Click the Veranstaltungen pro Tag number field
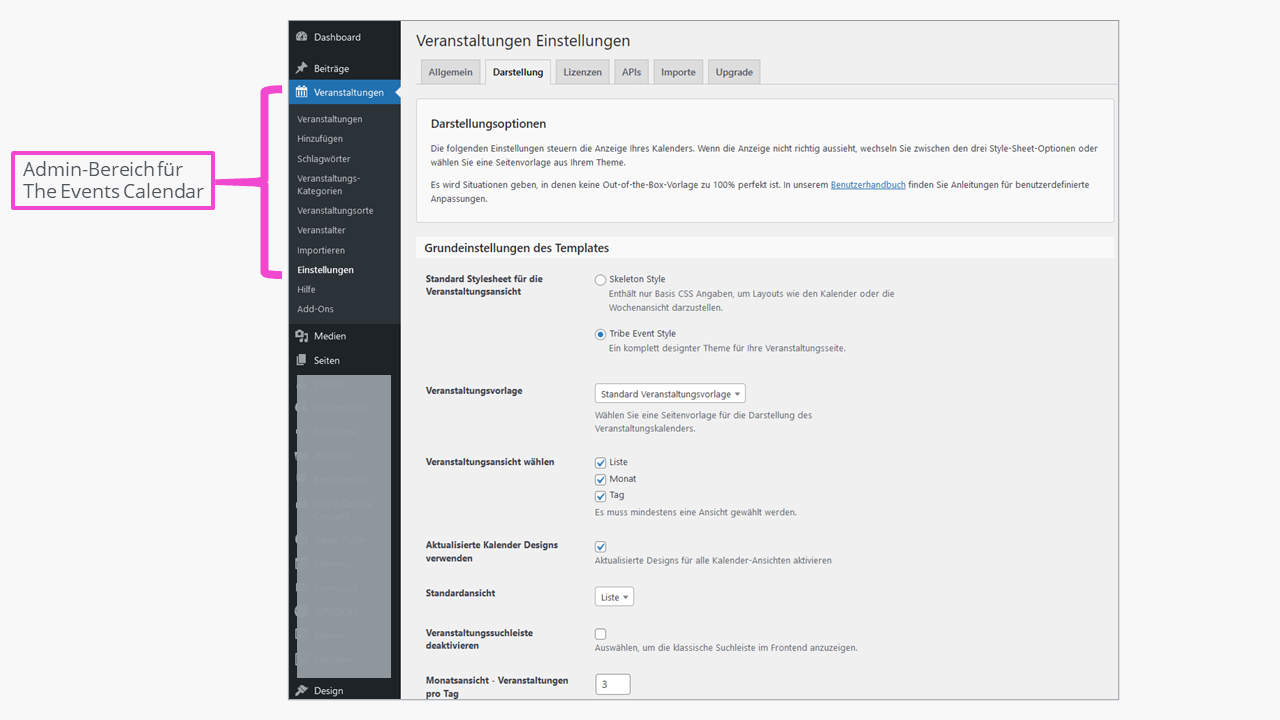The height and width of the screenshot is (720, 1280). pyautogui.click(x=613, y=685)
